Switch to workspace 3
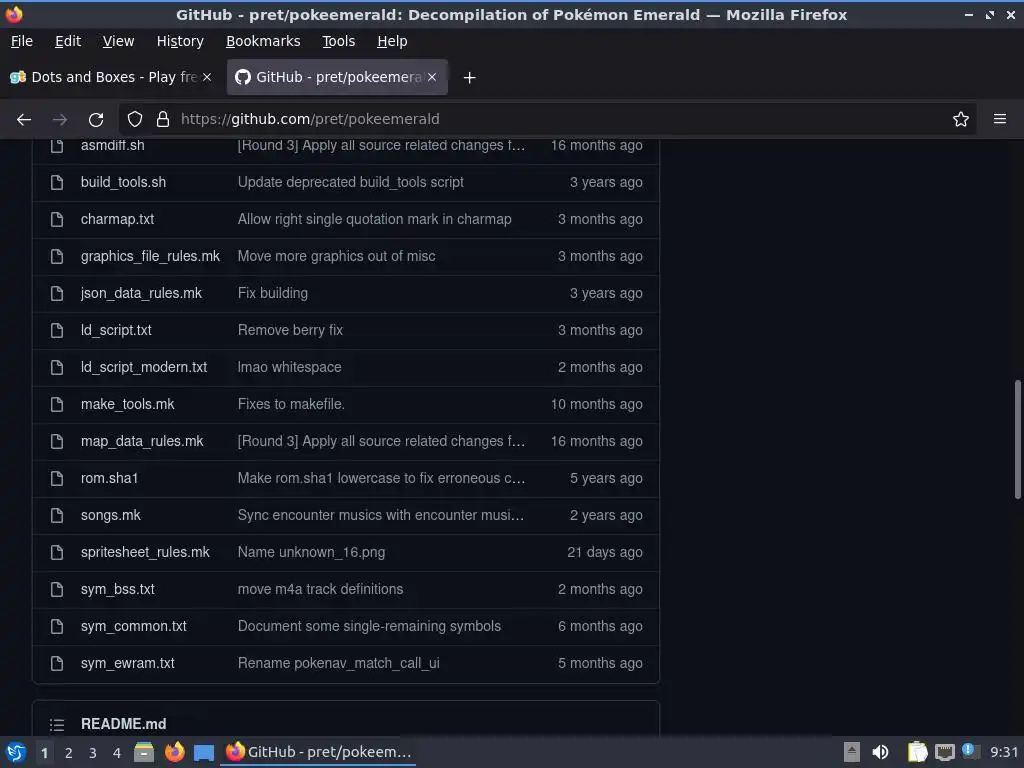This screenshot has height=768, width=1024. click(x=93, y=753)
